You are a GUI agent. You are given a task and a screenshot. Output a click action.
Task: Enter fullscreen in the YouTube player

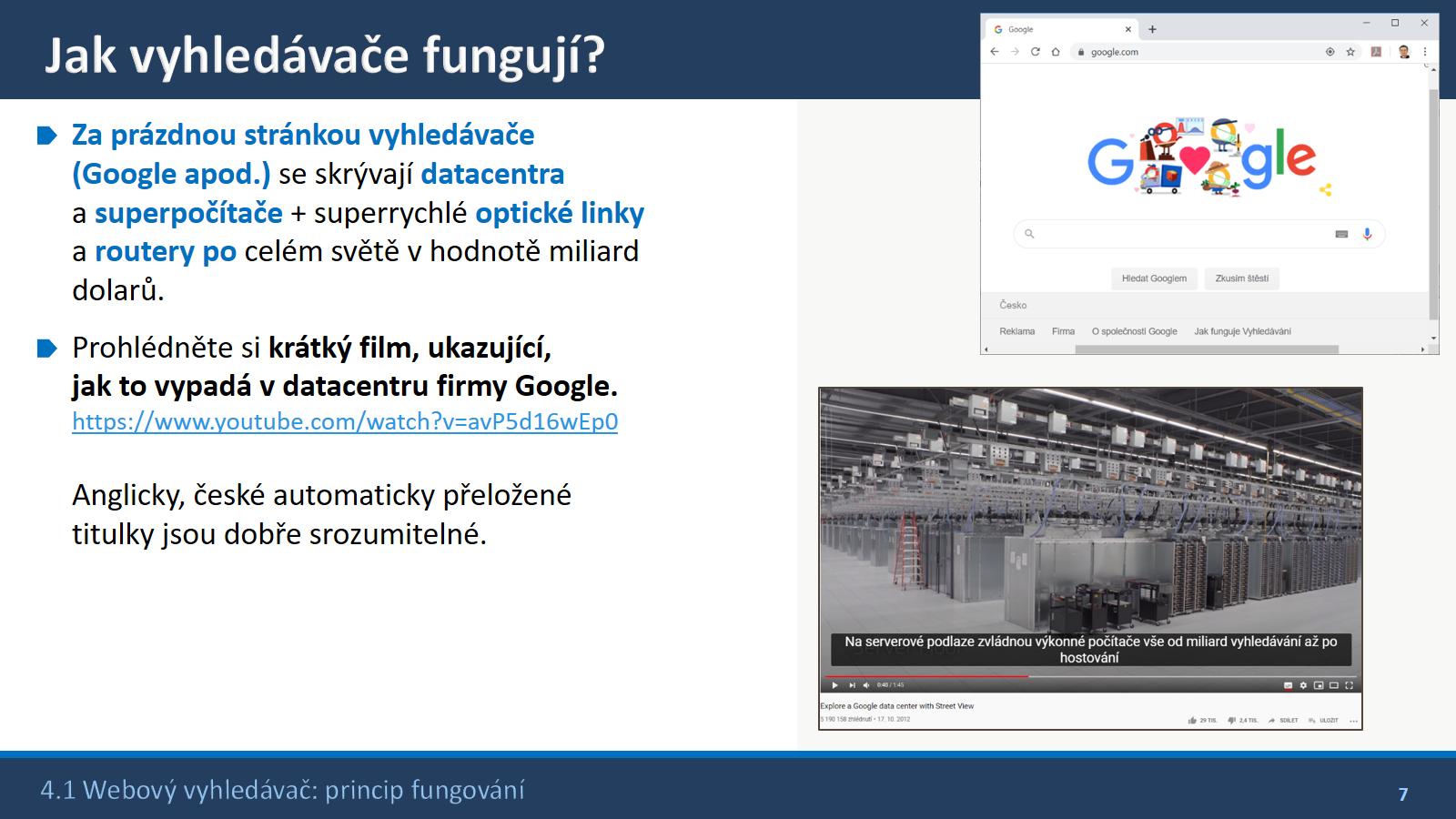(x=1349, y=685)
